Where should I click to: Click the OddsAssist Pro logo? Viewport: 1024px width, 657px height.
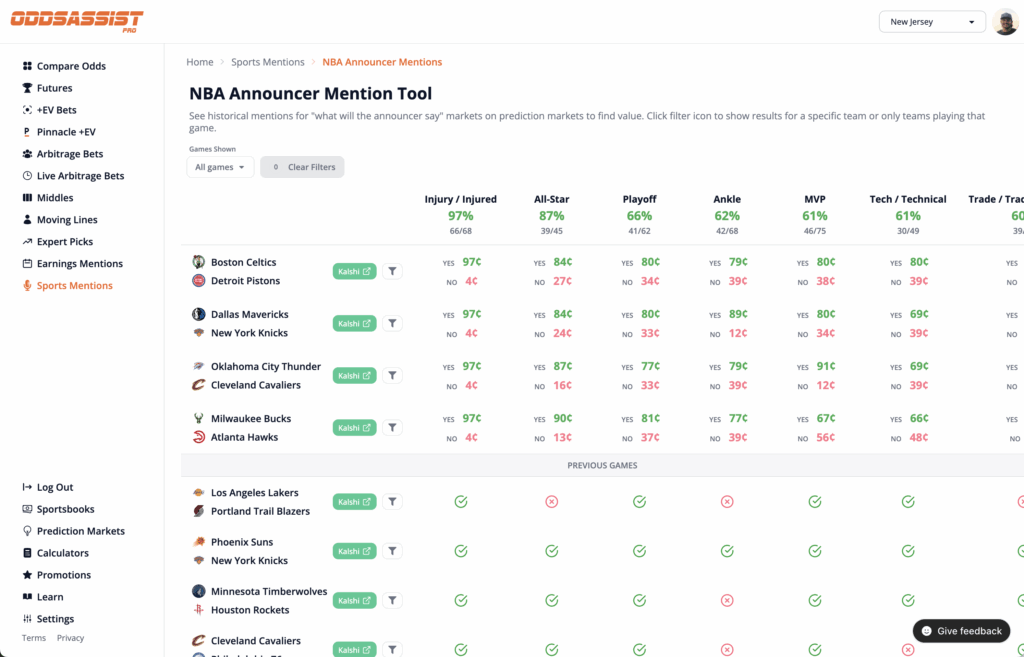point(77,22)
